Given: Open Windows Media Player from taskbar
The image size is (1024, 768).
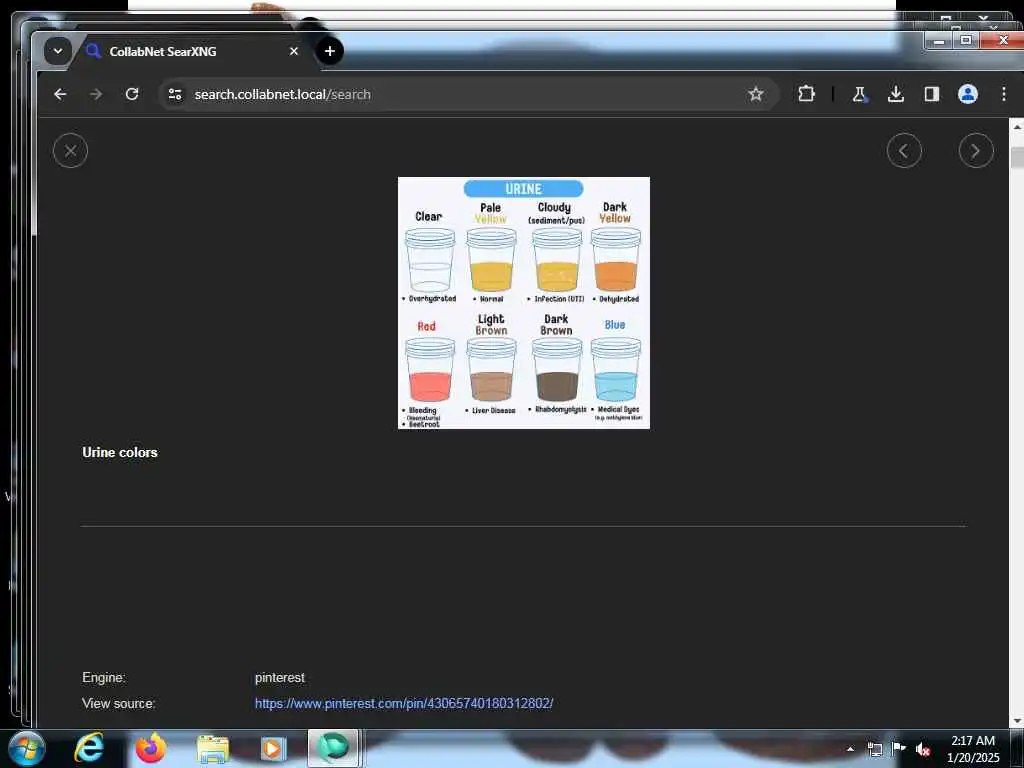Looking at the screenshot, I should point(274,748).
